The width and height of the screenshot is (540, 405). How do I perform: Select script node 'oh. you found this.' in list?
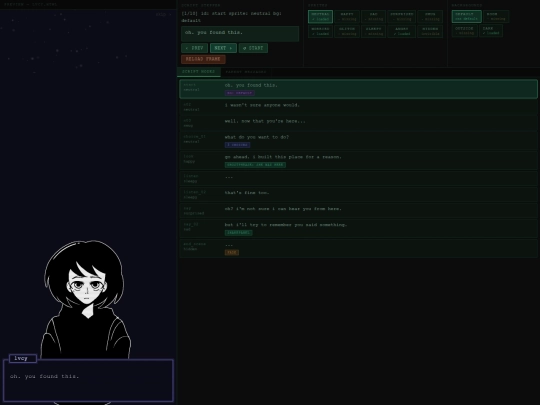359,89
